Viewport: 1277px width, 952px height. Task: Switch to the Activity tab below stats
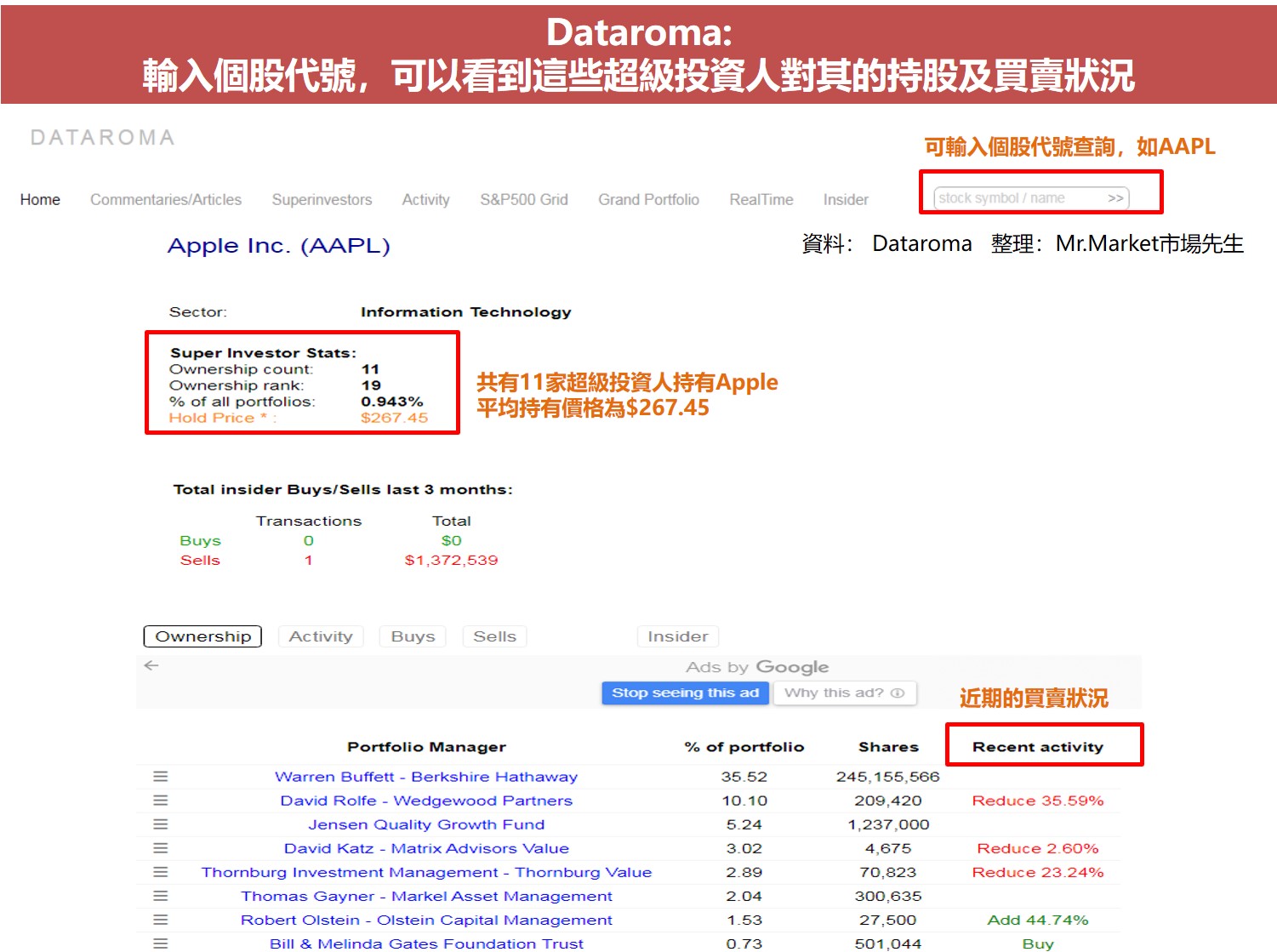pos(321,636)
